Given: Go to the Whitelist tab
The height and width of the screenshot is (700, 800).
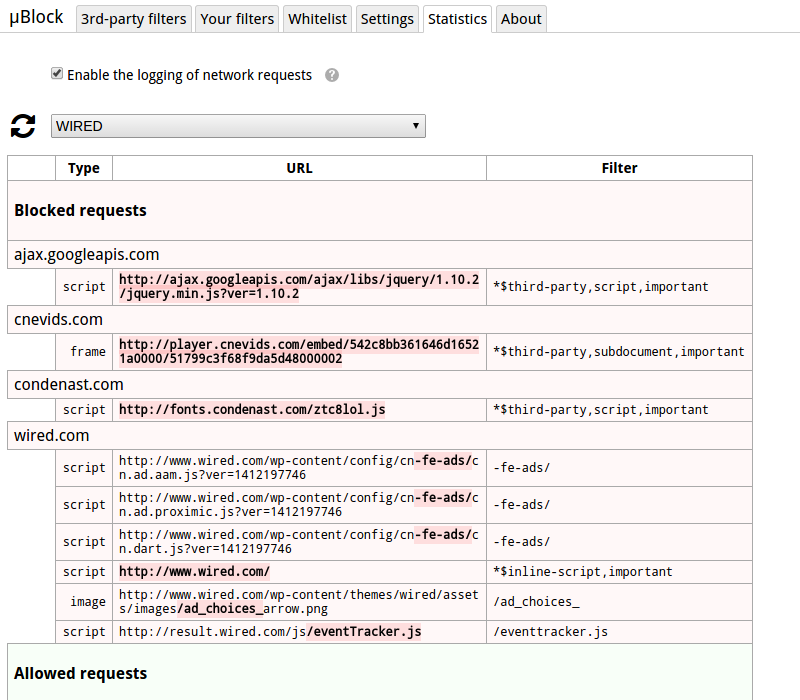Looking at the screenshot, I should coord(317,19).
